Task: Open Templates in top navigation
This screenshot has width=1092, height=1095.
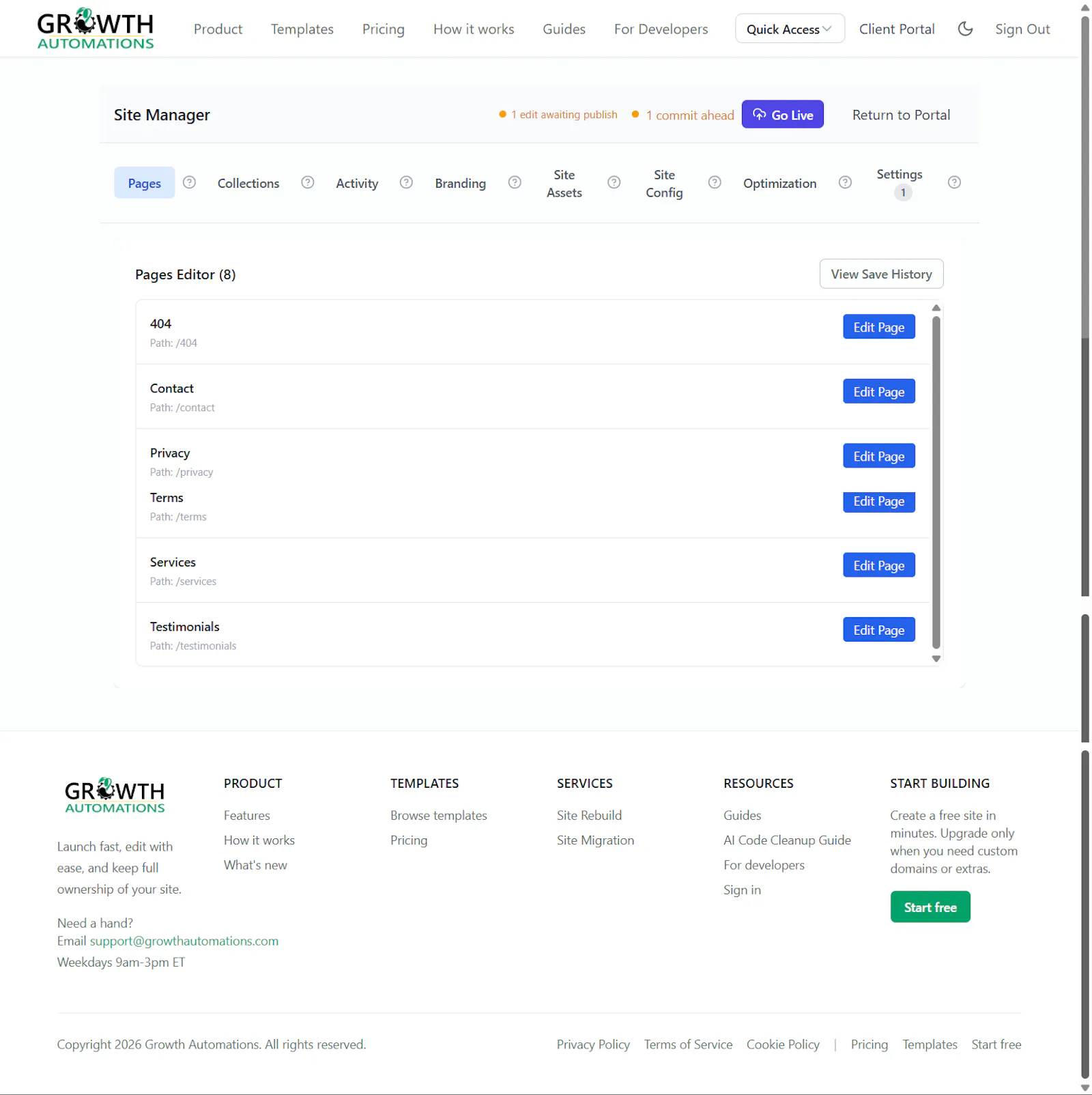Action: coord(302,29)
